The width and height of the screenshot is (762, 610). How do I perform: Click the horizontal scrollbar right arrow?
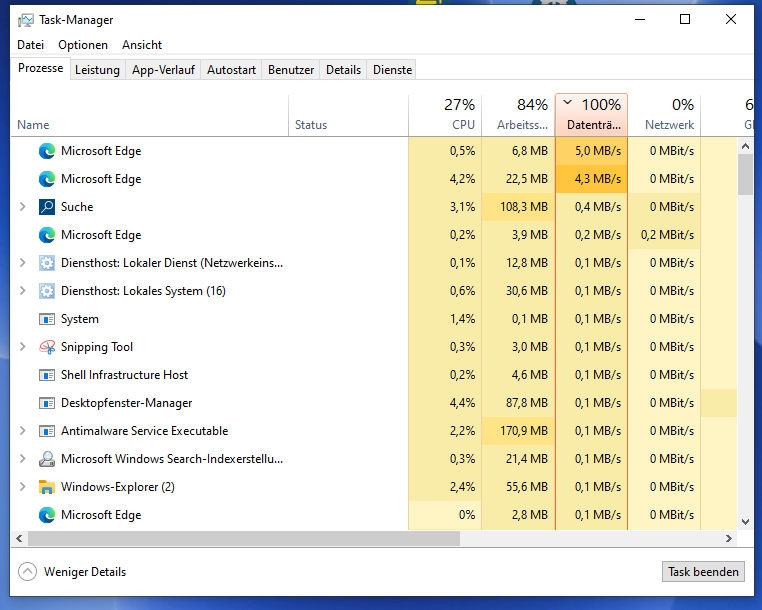pyautogui.click(x=729, y=539)
